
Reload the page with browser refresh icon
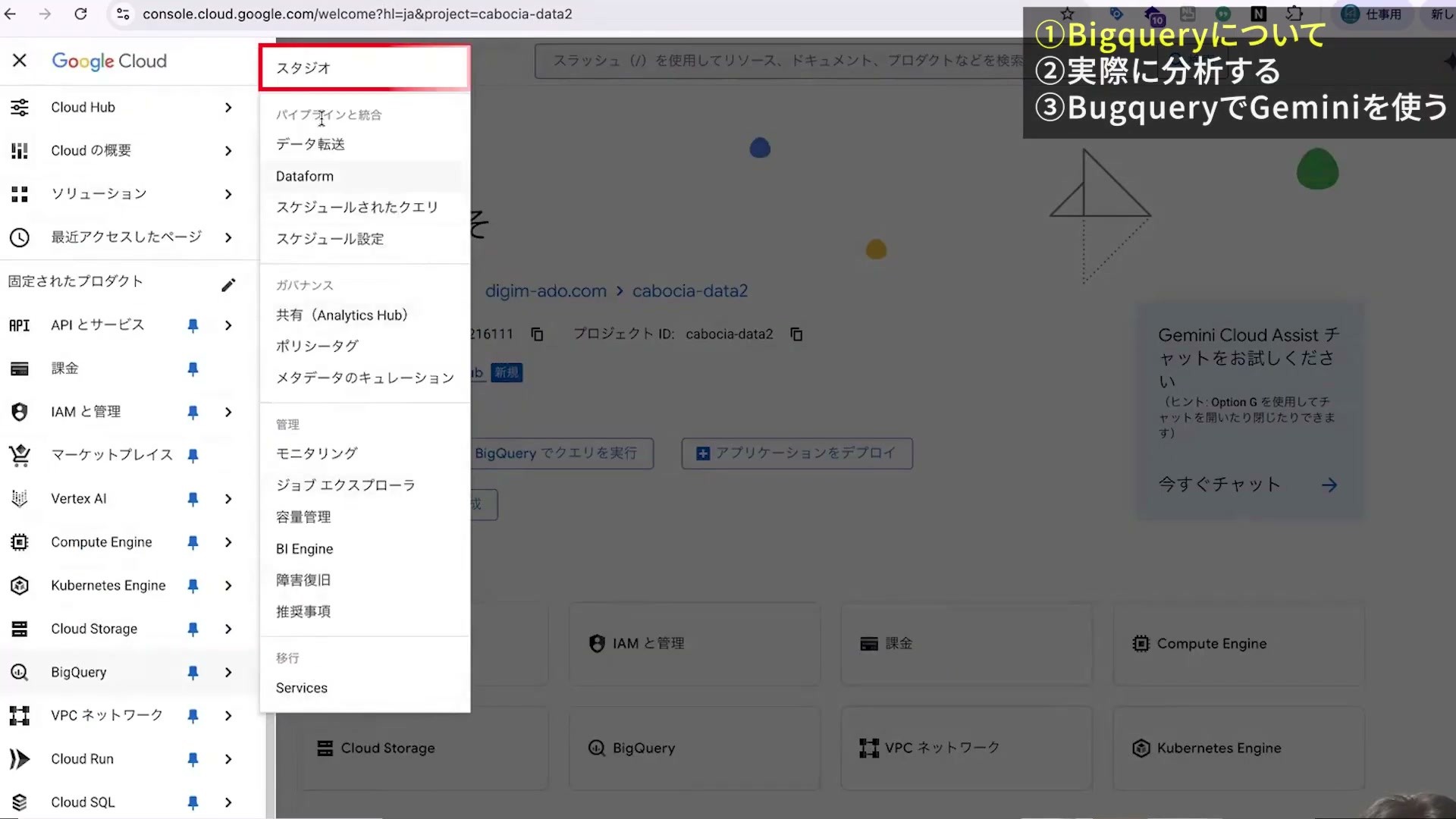coord(80,14)
